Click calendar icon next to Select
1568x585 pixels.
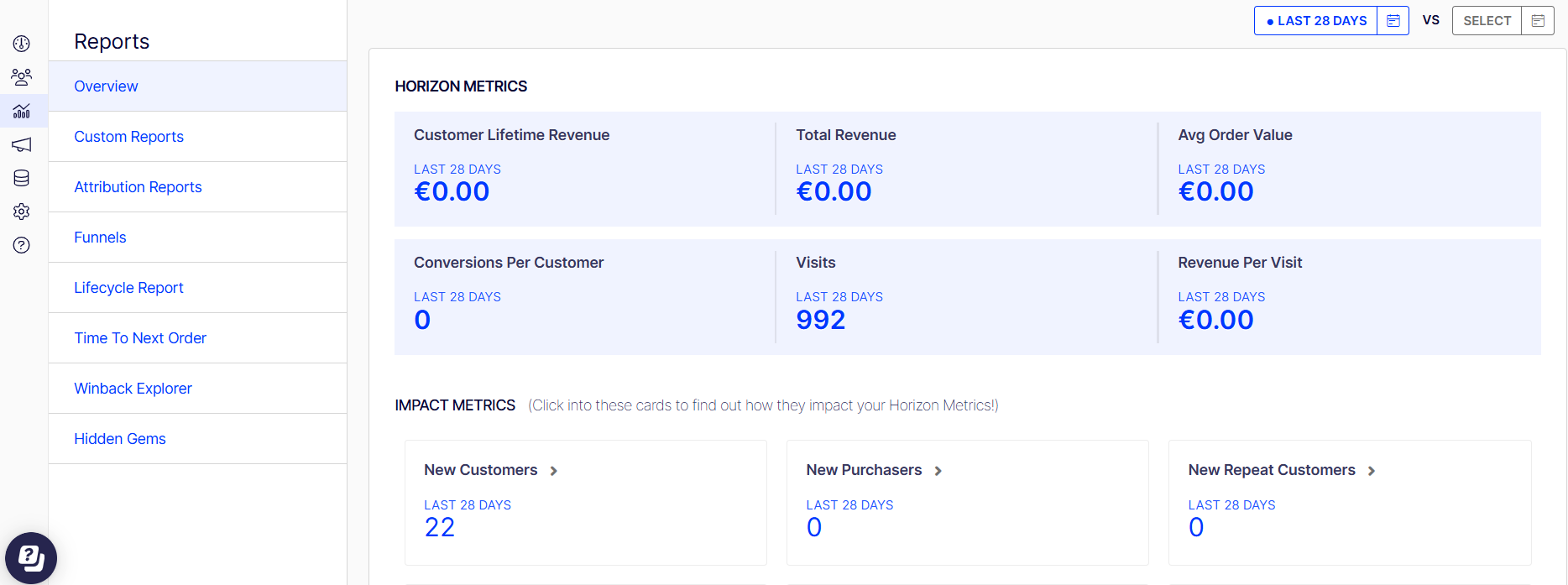click(x=1538, y=21)
